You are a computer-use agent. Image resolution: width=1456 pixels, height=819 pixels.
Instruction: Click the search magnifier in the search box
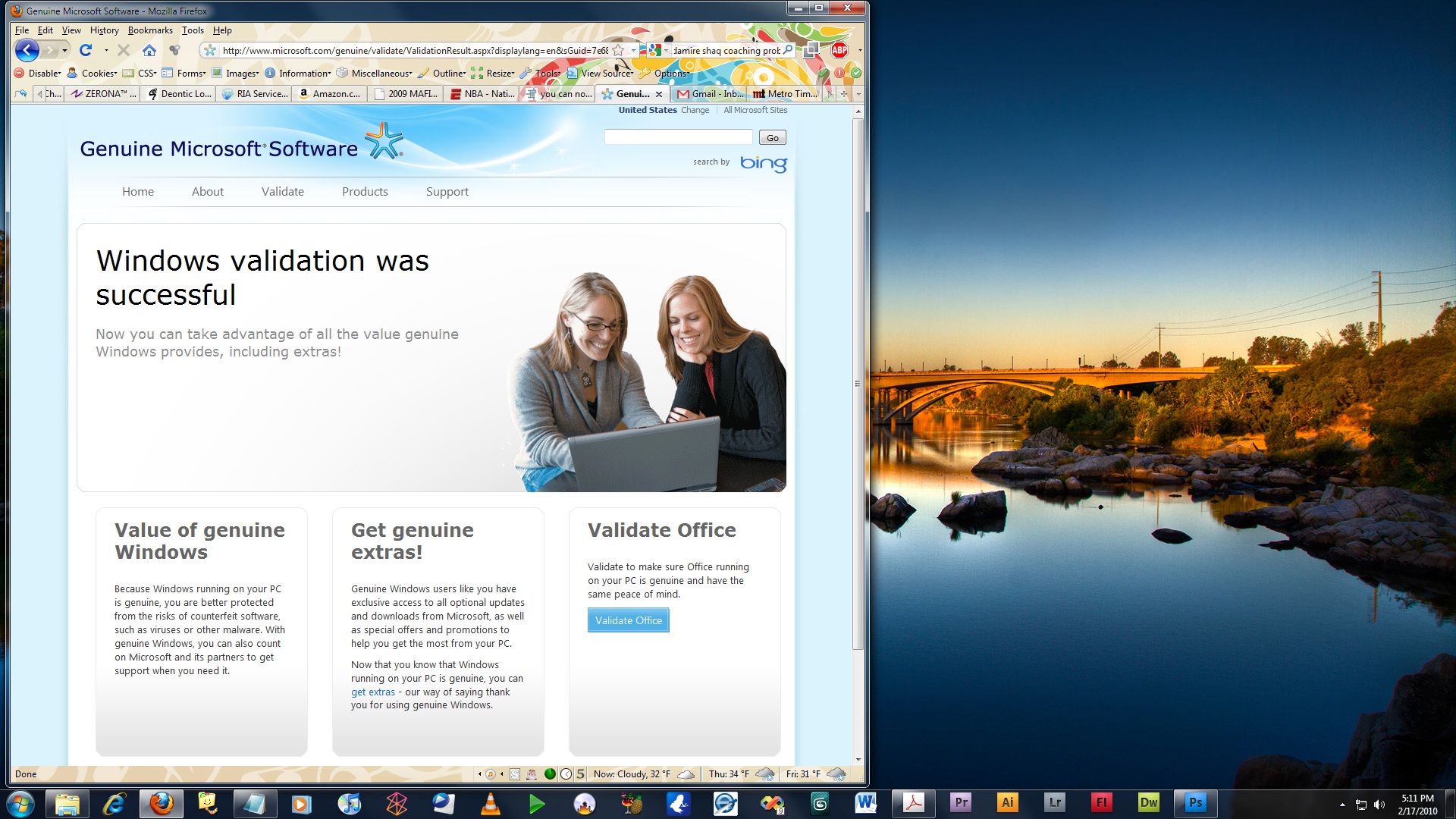click(x=788, y=50)
